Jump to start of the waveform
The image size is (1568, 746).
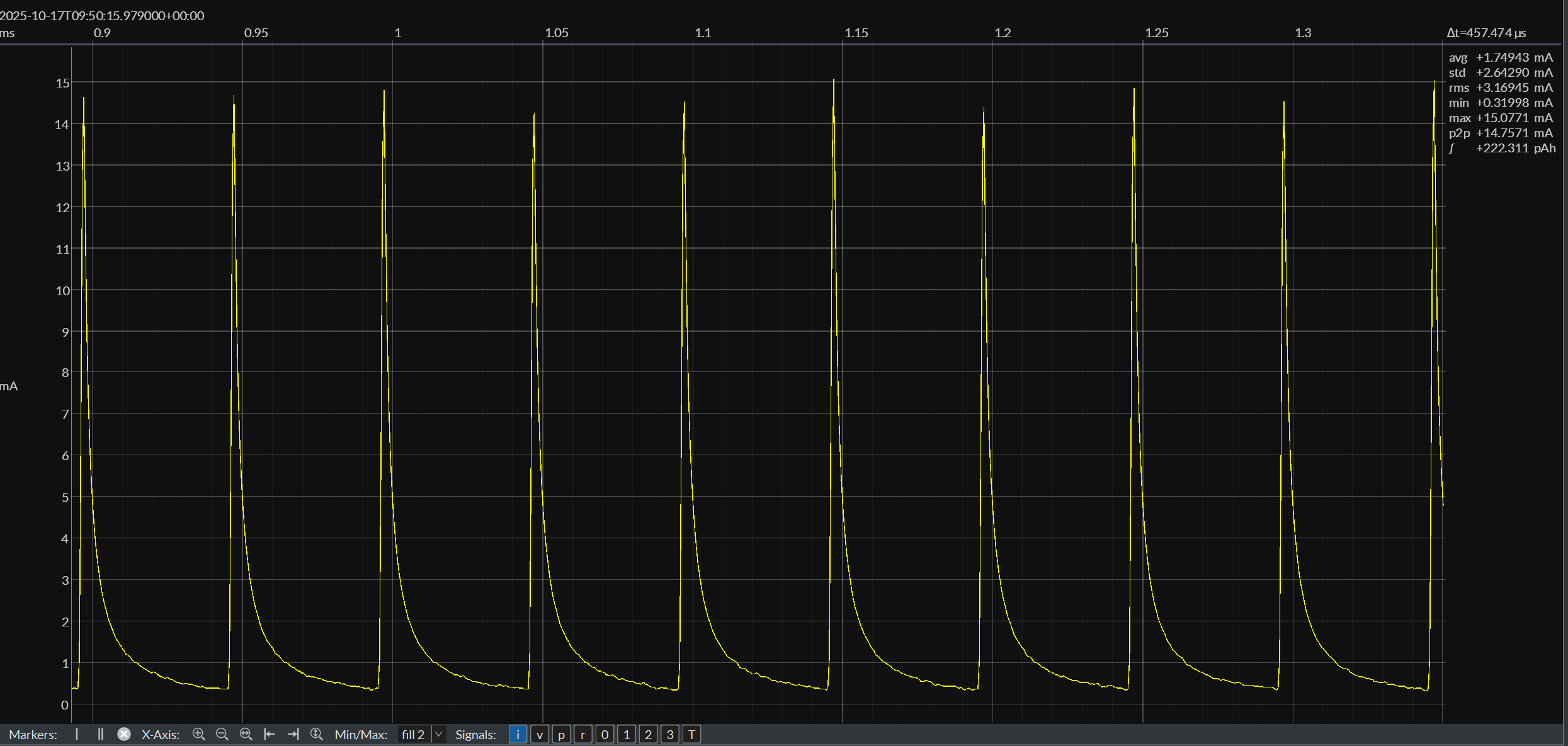[x=270, y=734]
